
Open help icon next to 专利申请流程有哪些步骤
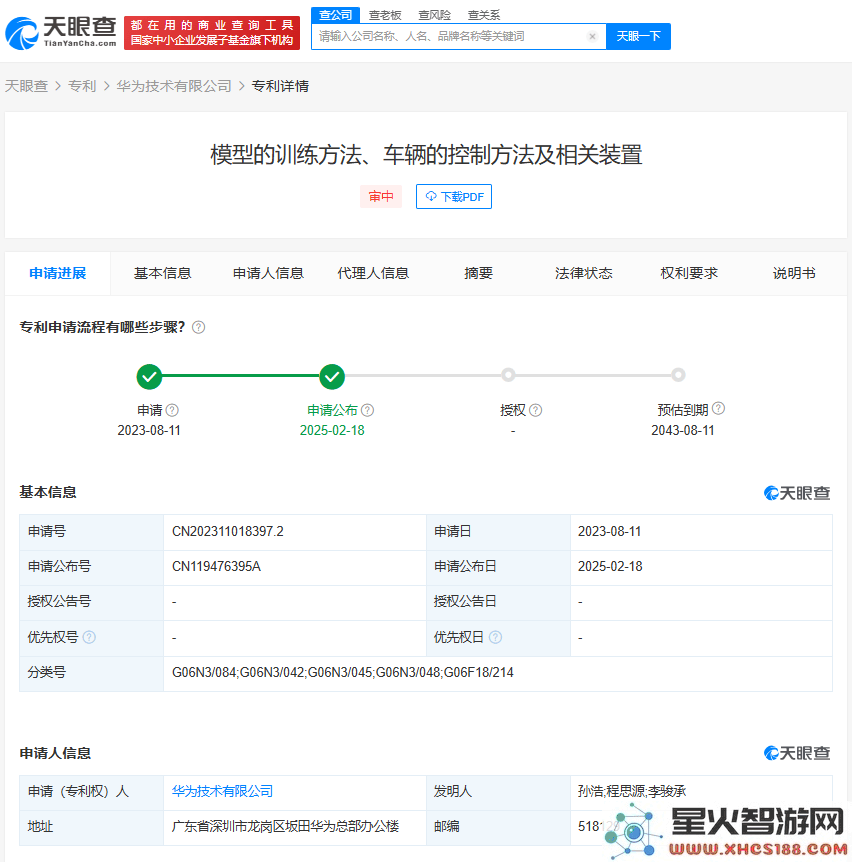coord(198,327)
